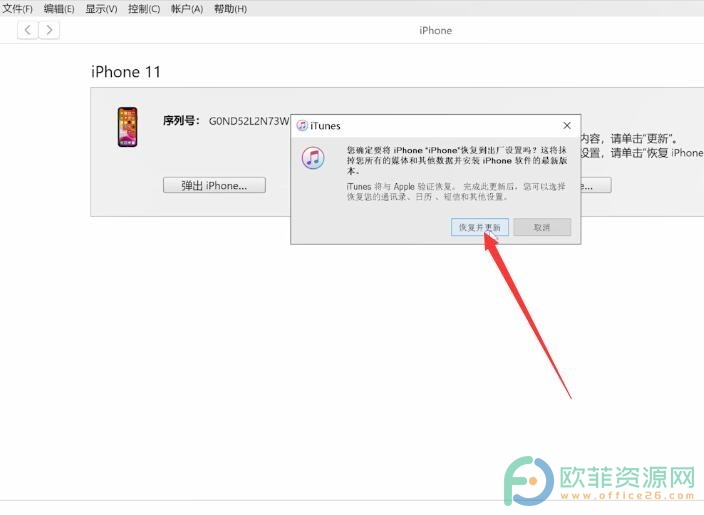Click the iTunes dialog title text
The image size is (704, 515).
325,126
